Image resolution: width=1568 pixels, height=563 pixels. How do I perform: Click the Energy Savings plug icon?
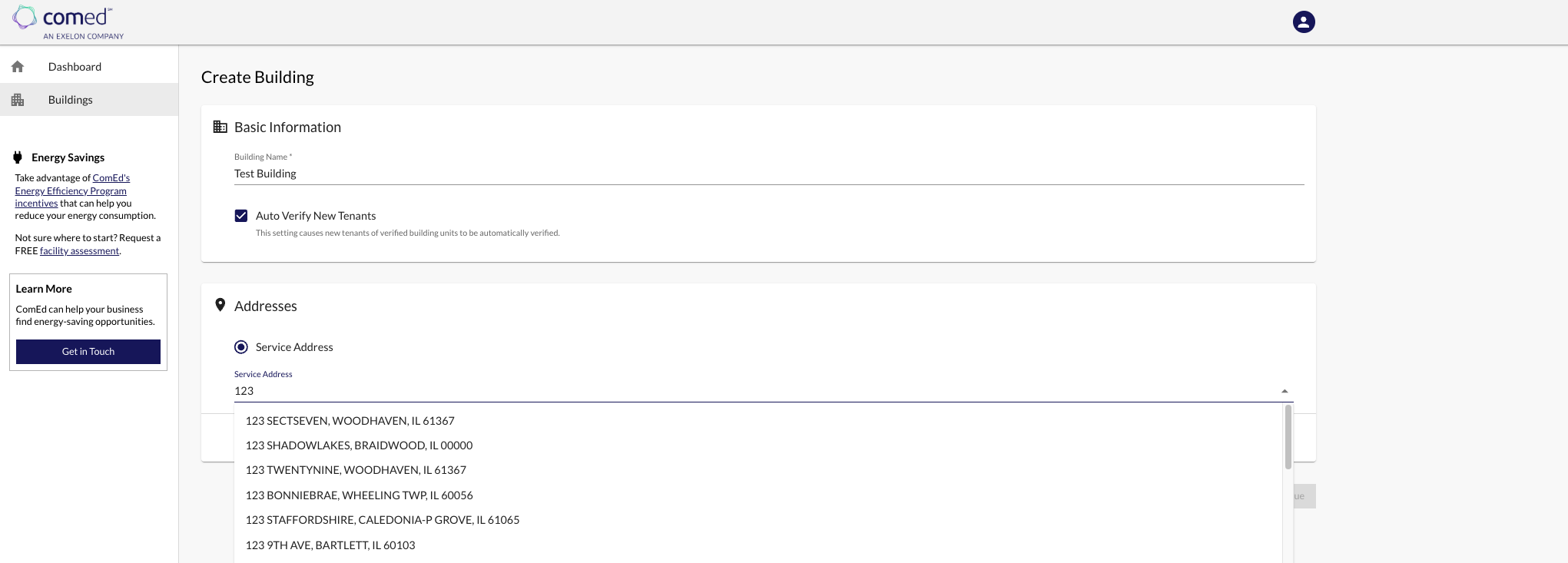(x=18, y=157)
